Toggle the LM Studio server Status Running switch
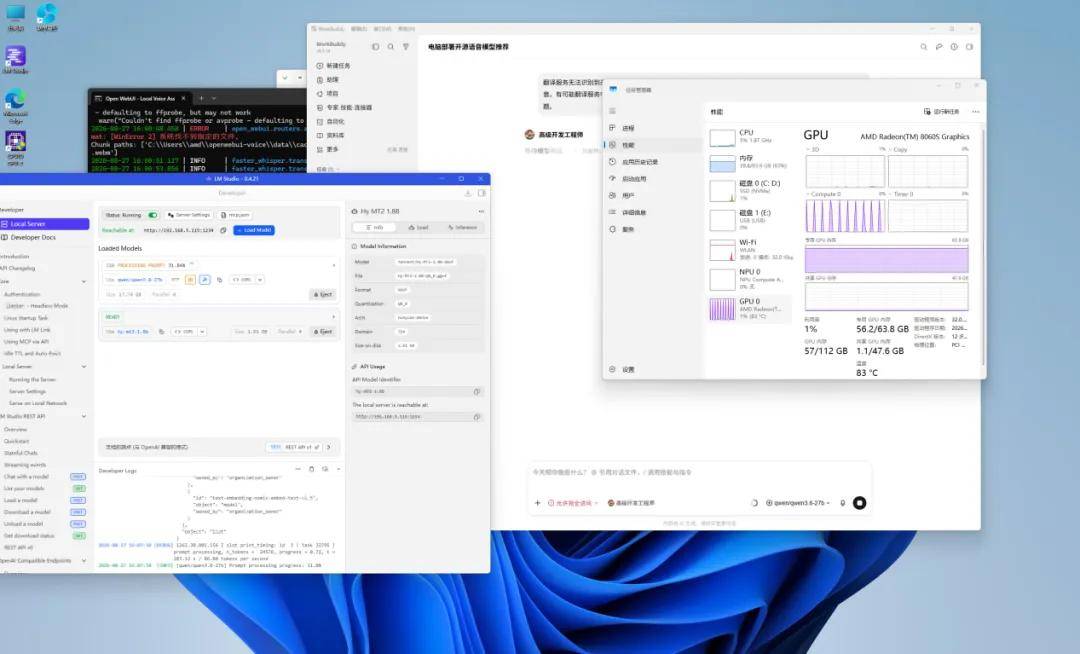Screen dimensions: 1080x654 (x=152, y=215)
